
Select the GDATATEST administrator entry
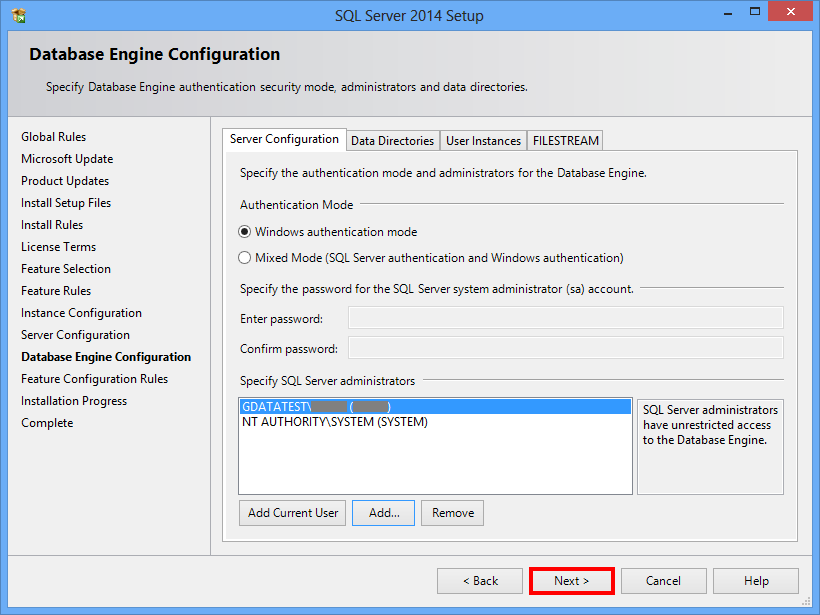(435, 407)
